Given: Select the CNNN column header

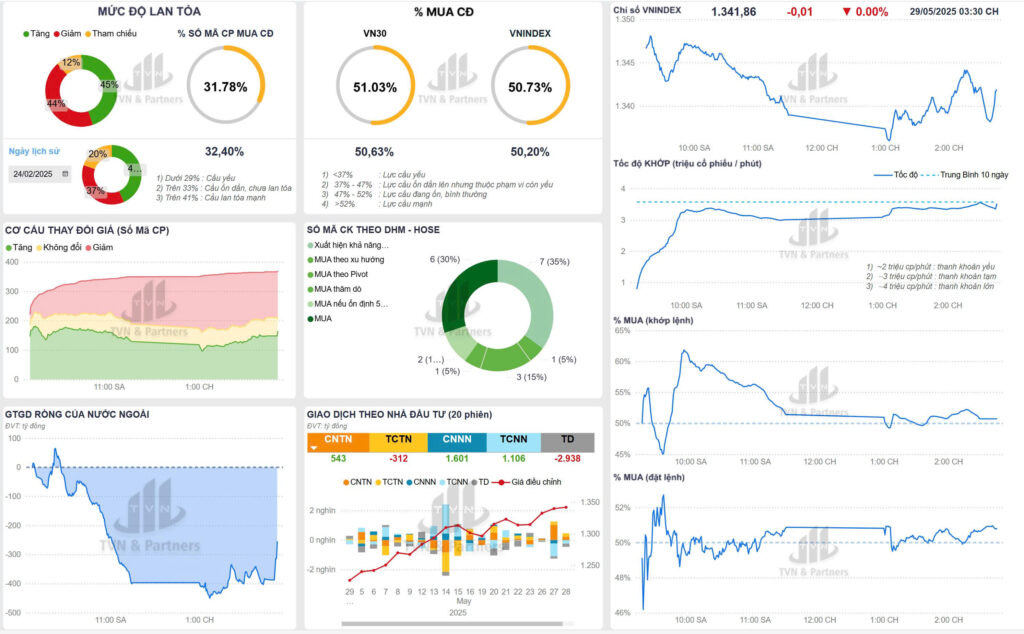Looking at the screenshot, I should 456,440.
